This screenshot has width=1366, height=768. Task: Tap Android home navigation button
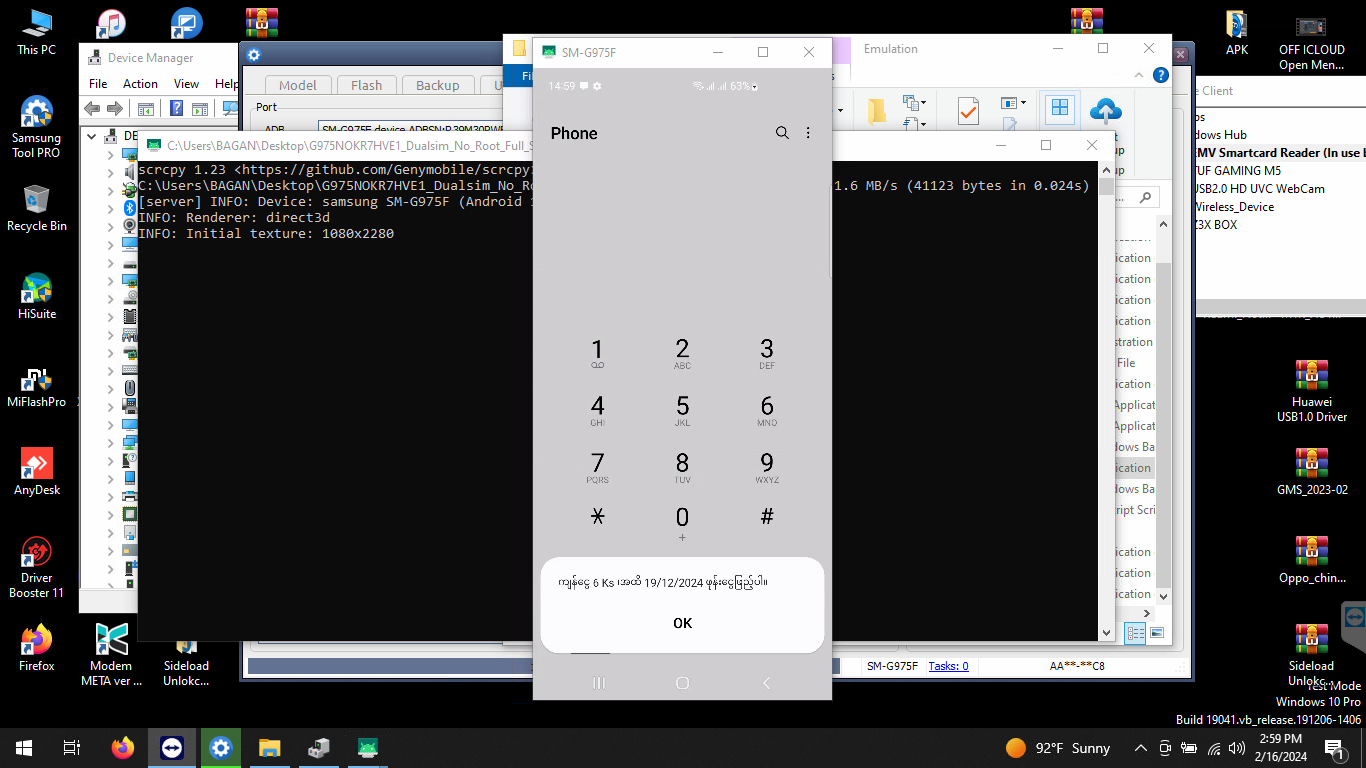tap(682, 683)
